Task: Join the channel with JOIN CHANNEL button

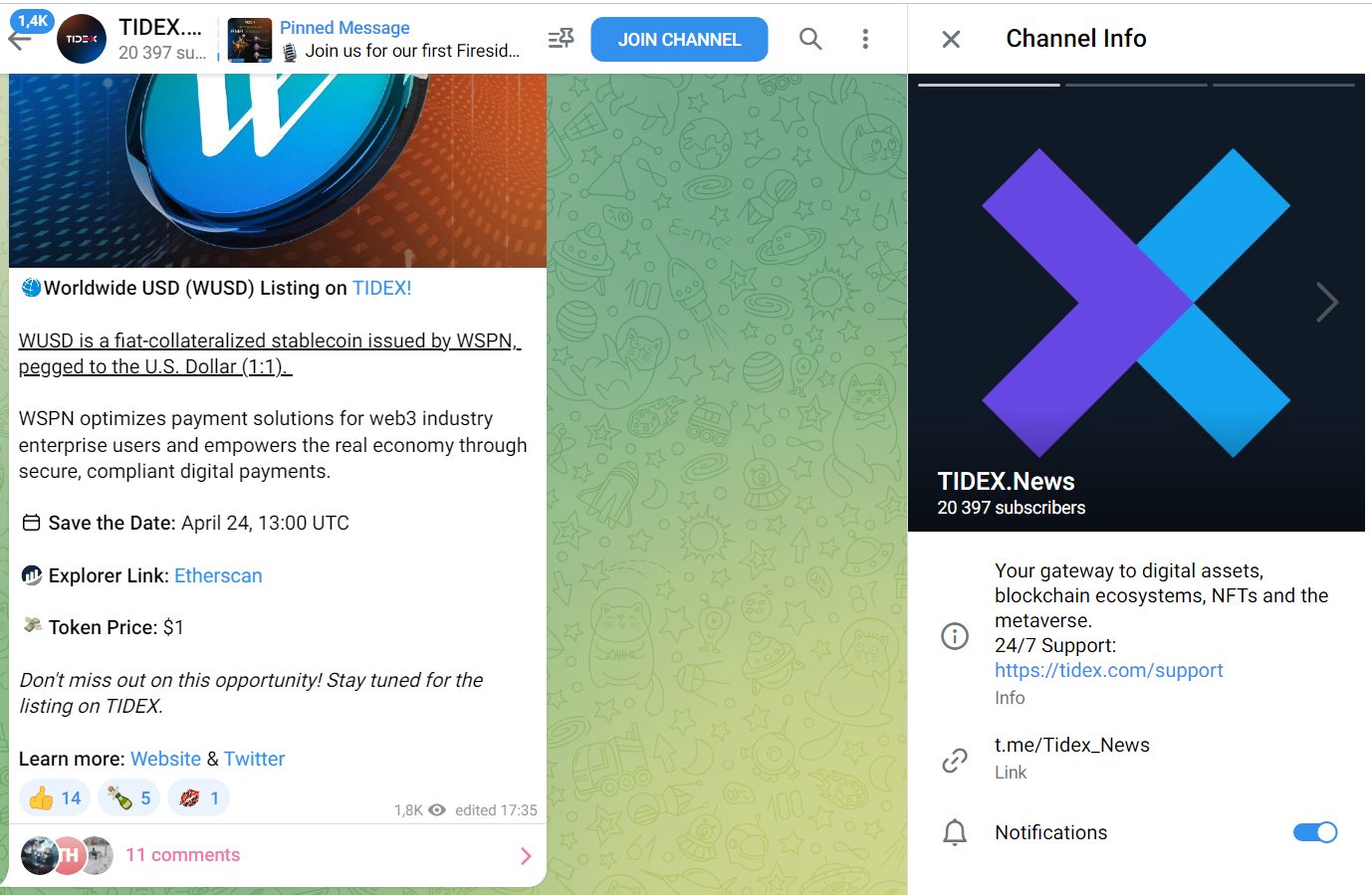Action: pos(679,40)
